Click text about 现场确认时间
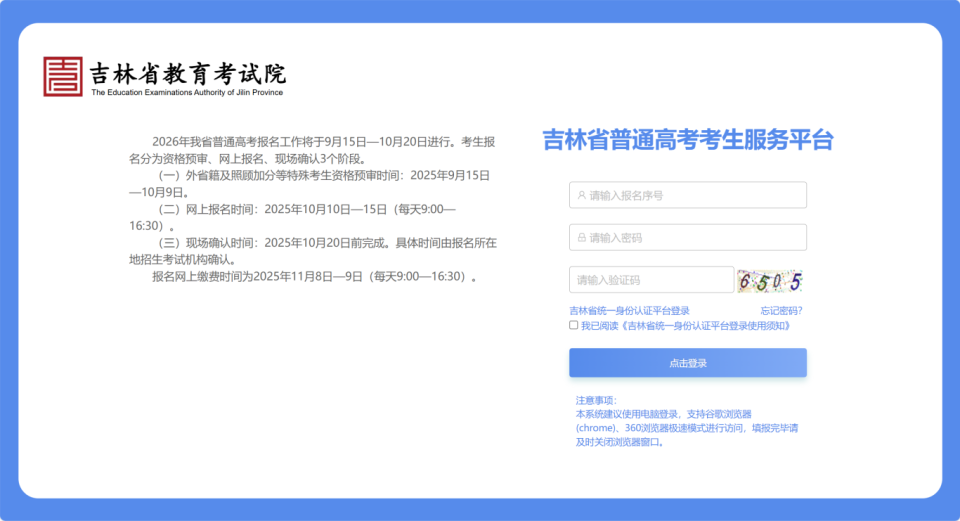Viewport: 960px width, 521px height. 313,251
